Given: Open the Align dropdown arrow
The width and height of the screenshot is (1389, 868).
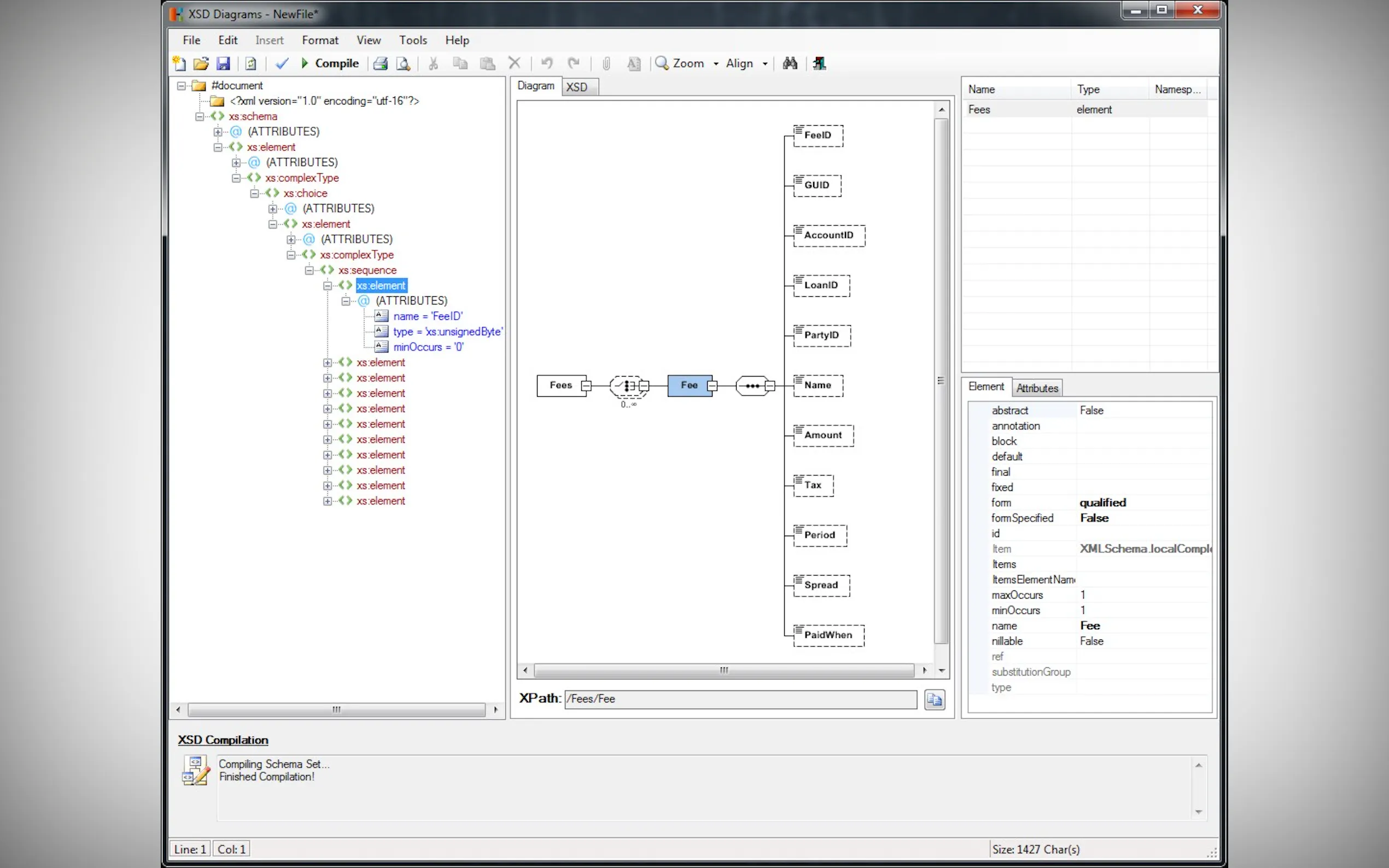Looking at the screenshot, I should point(765,63).
